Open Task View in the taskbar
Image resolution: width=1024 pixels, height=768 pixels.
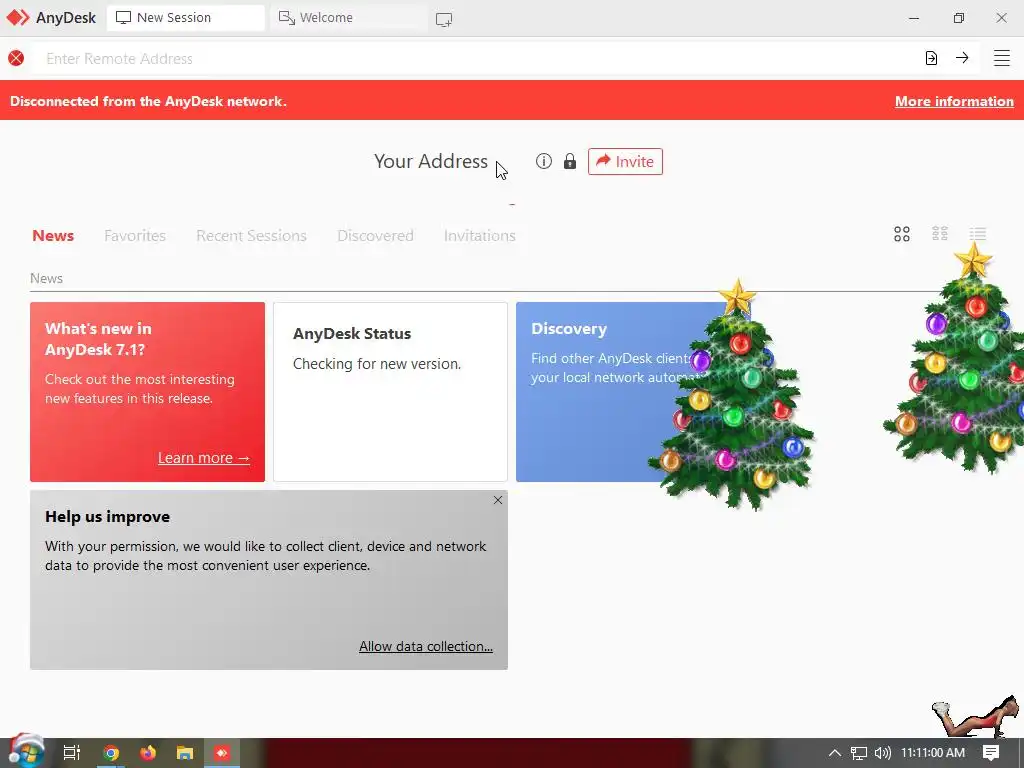pos(72,753)
